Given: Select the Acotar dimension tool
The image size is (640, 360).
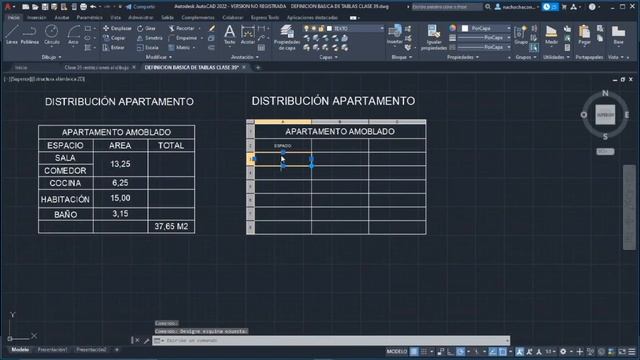Looking at the screenshot, I should click(247, 34).
